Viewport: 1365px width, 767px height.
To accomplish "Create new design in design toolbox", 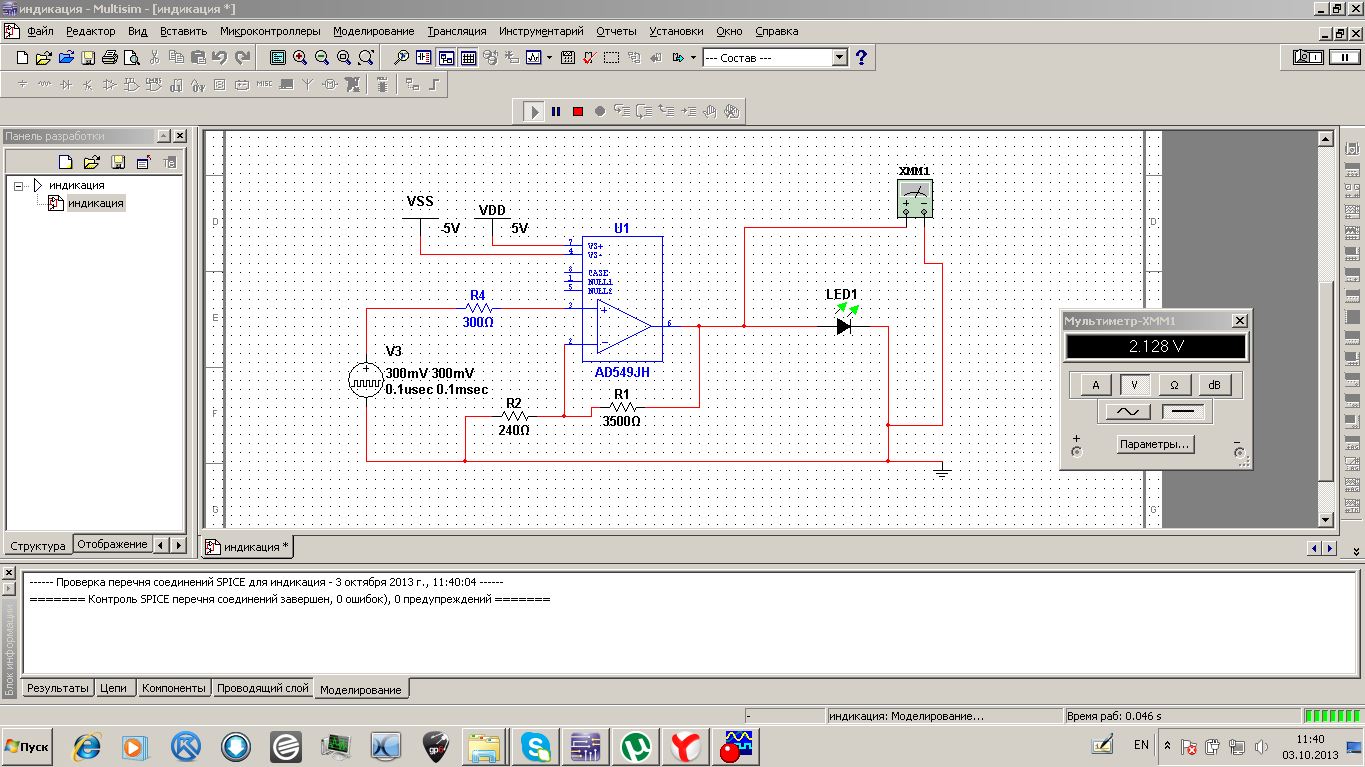I will (x=66, y=162).
